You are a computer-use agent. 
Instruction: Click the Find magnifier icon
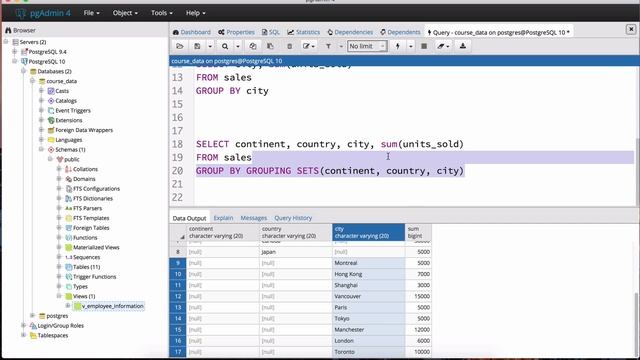coord(225,46)
